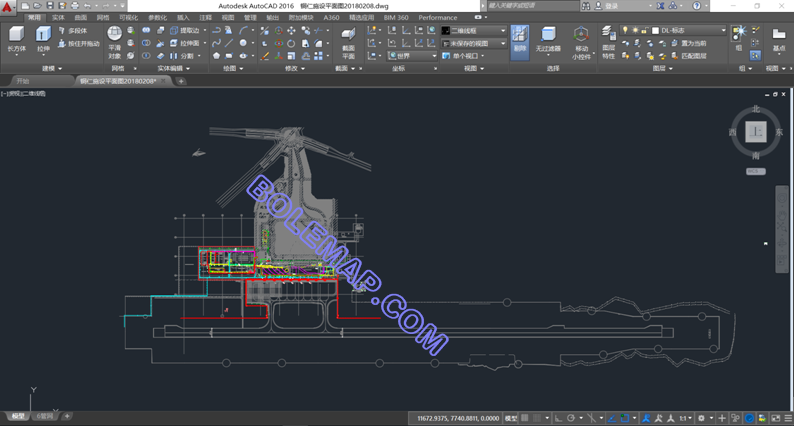Open the unsaved view (未保存的视图) dropdown
Viewport: 794px width, 426px height.
[x=473, y=43]
